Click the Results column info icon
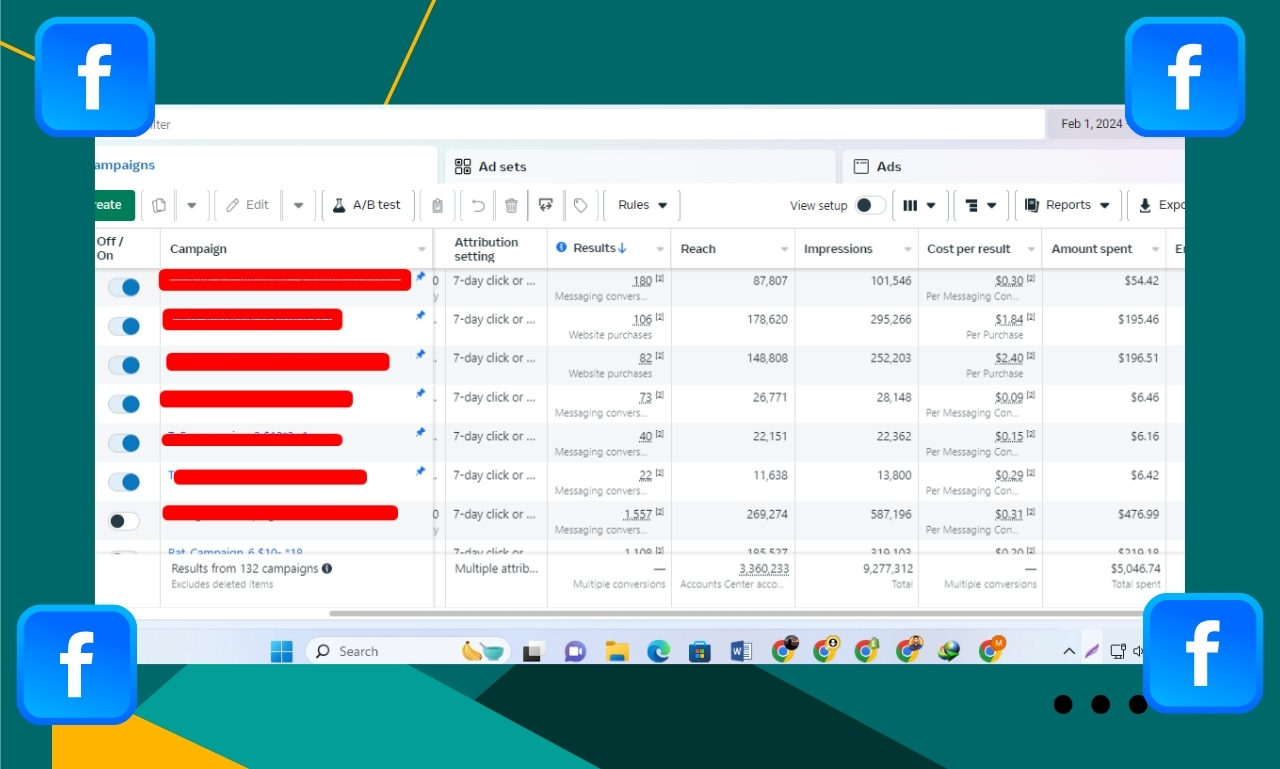The width and height of the screenshot is (1280, 769). 561,248
